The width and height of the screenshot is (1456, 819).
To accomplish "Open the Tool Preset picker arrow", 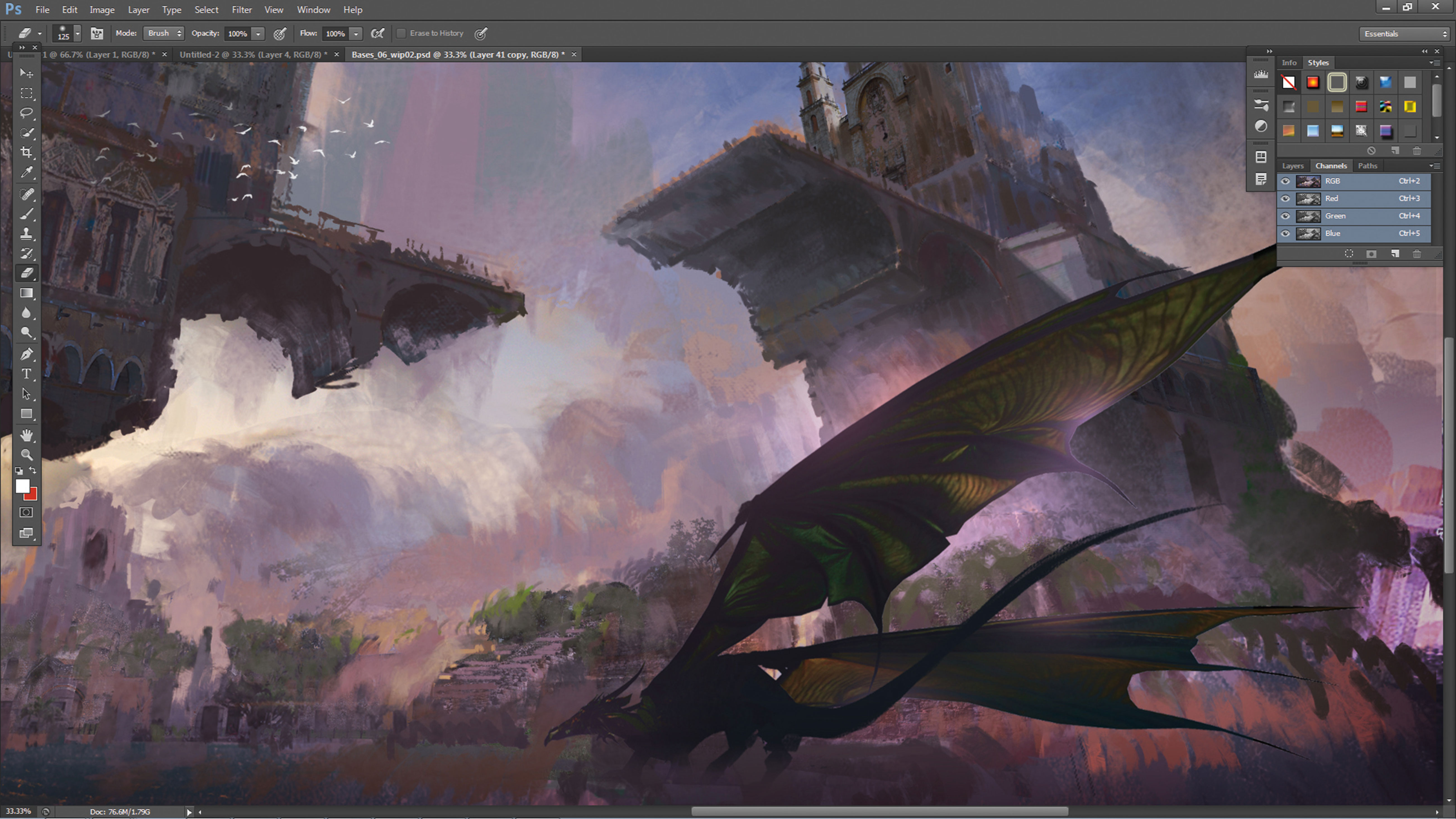I will coord(40,34).
